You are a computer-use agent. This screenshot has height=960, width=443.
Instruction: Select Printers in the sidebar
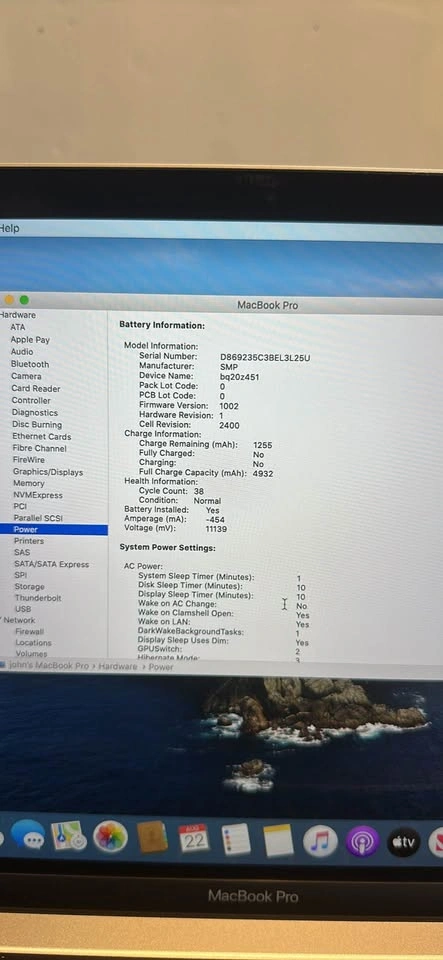29,541
